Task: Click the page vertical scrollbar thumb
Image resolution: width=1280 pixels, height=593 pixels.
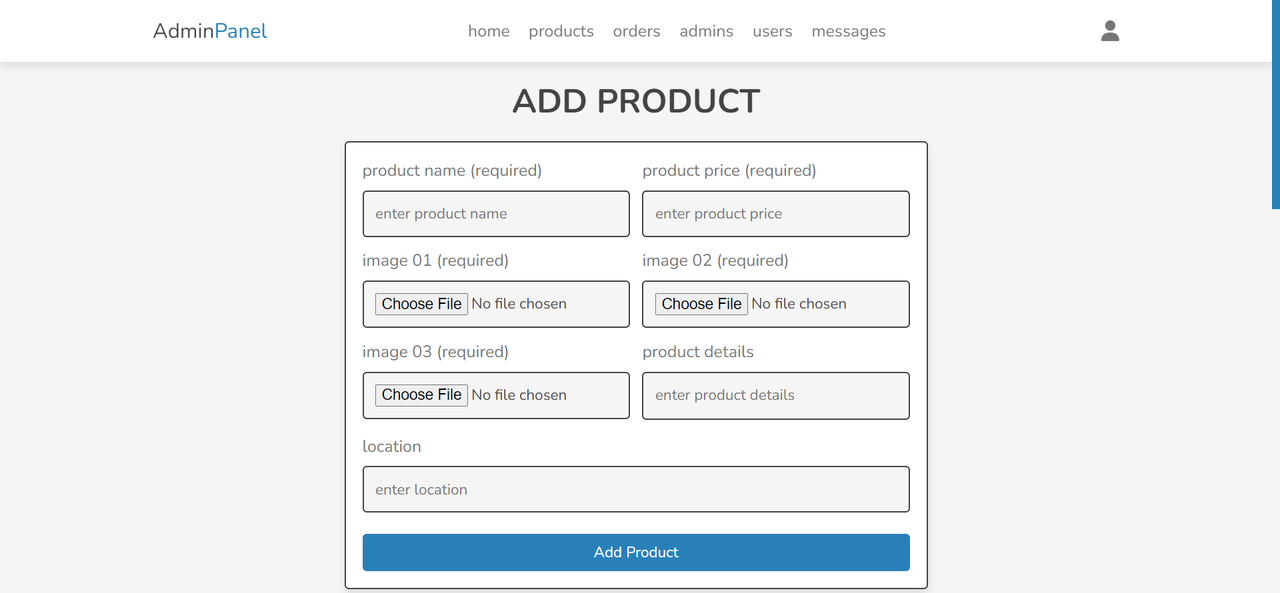Action: point(1276,104)
